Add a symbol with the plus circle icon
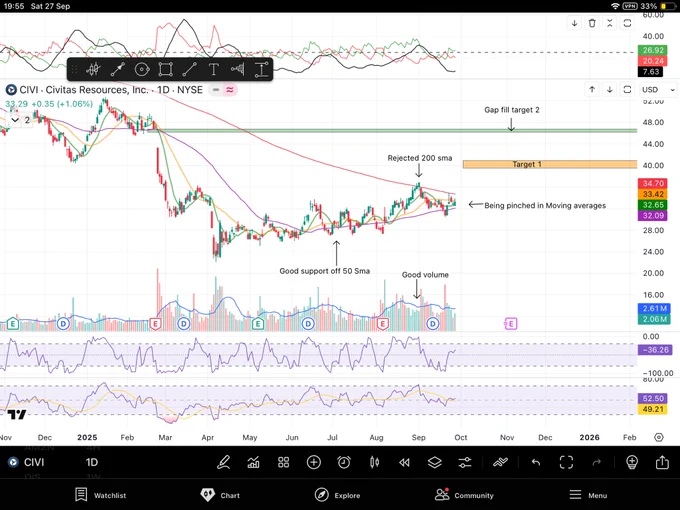The image size is (680, 510). [314, 462]
